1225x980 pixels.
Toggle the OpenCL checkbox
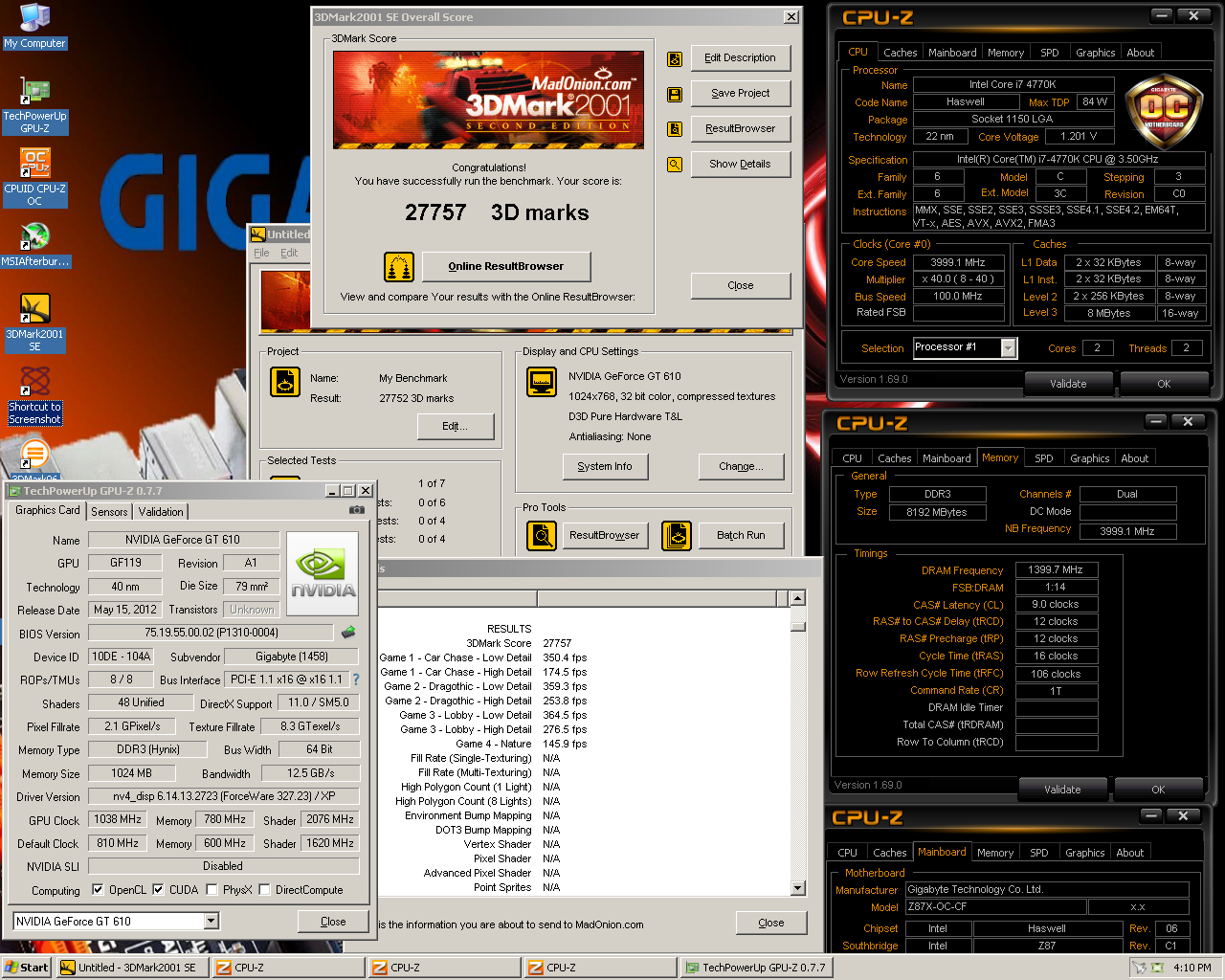(x=98, y=890)
